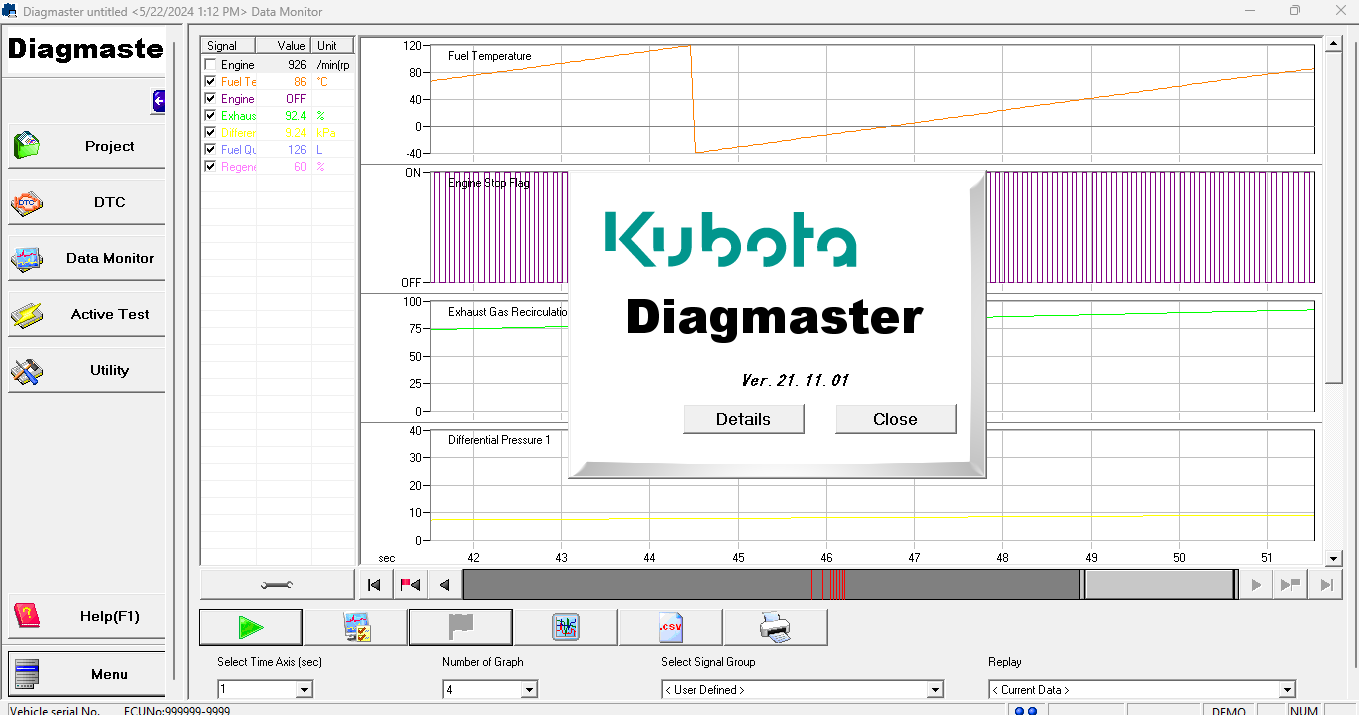The width and height of the screenshot is (1359, 715).
Task: Click the Fuel Temperature graph
Action: click(x=871, y=99)
